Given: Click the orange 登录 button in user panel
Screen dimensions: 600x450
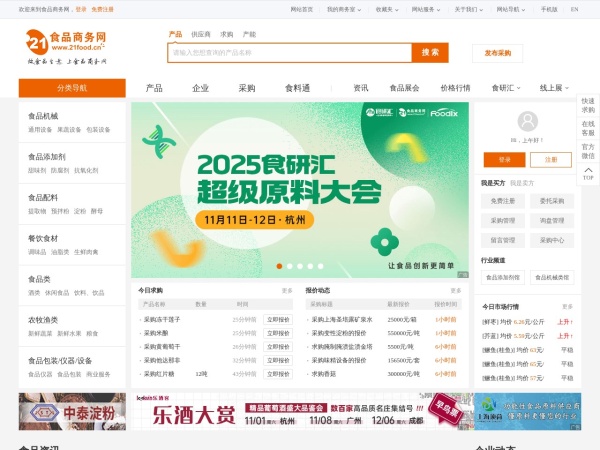Looking at the screenshot, I should pos(504,160).
